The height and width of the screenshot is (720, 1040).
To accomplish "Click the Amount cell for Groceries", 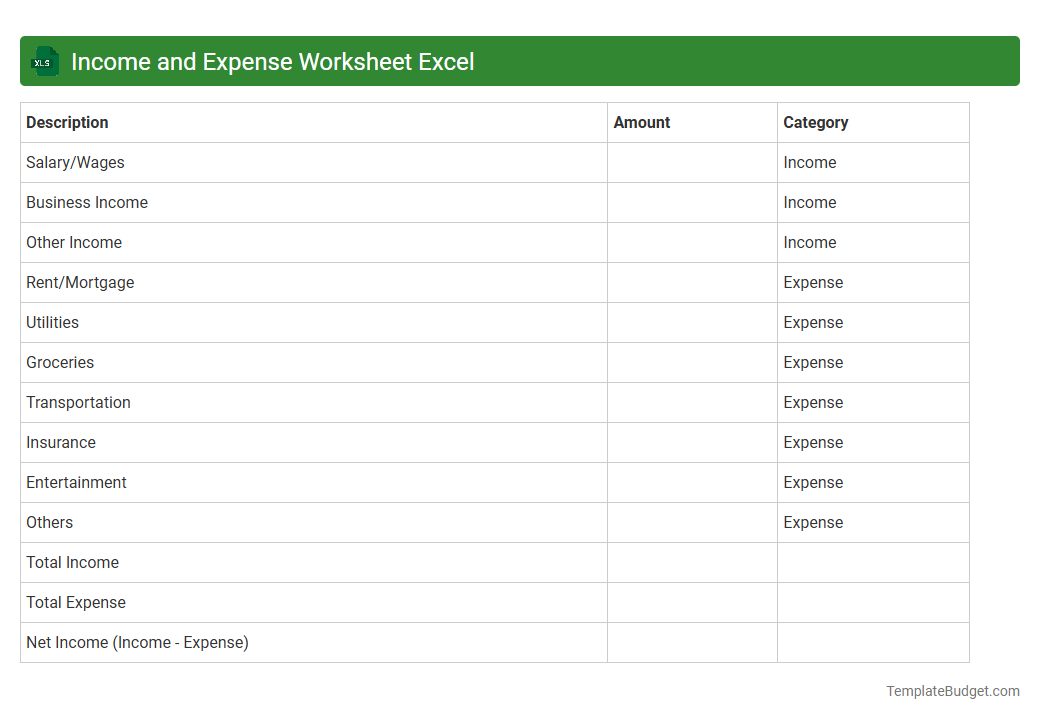I will tap(691, 362).
